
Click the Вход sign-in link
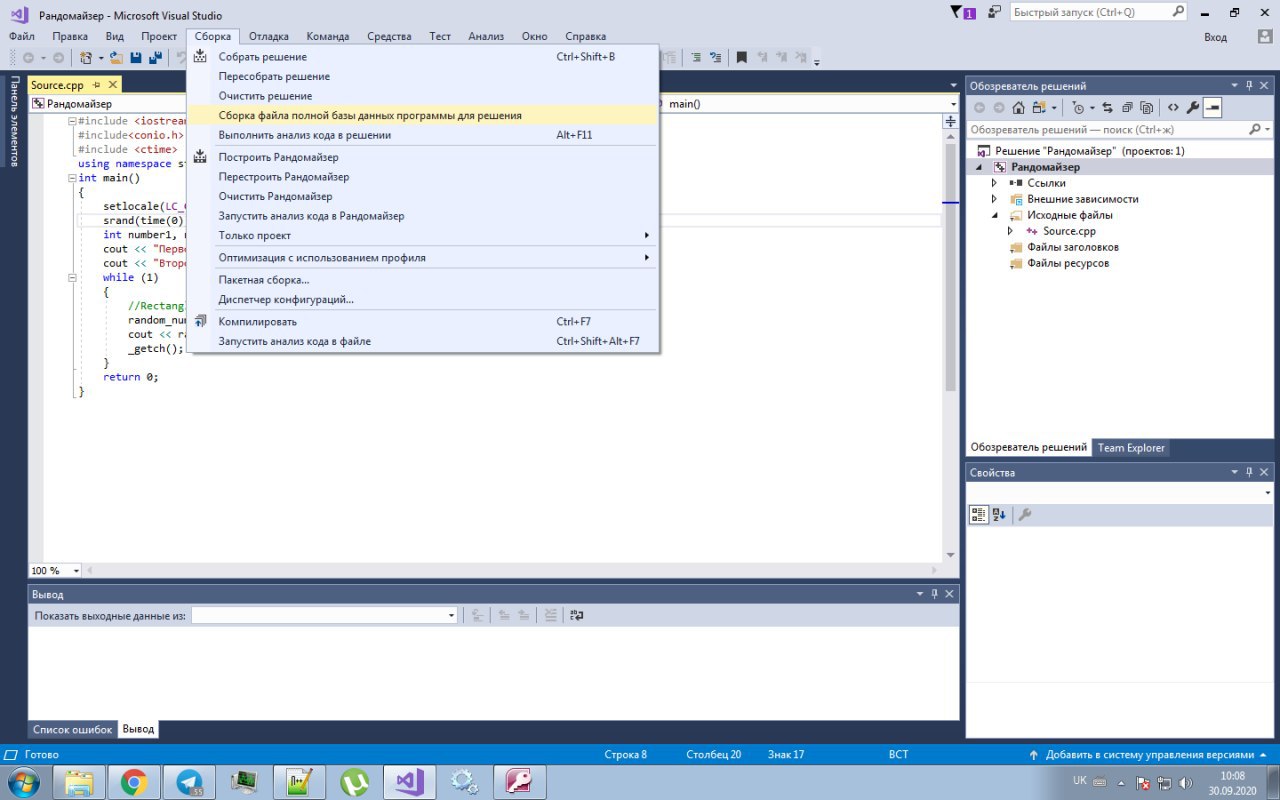(1215, 37)
